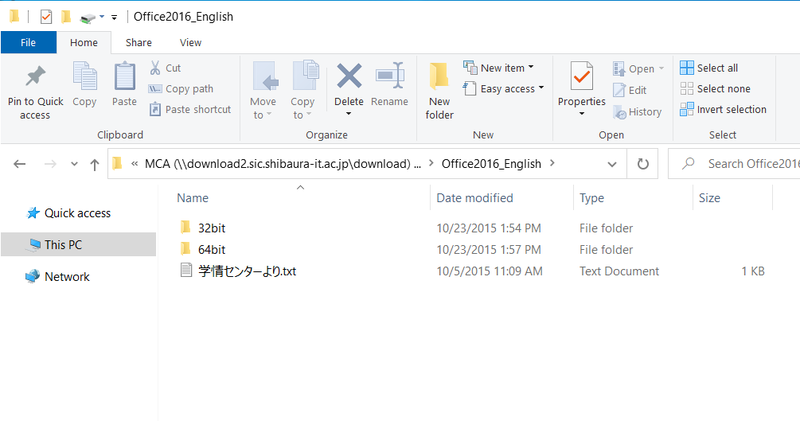The image size is (800, 421).
Task: Expand chevron after Office2016_English in address bar
Action: point(552,163)
